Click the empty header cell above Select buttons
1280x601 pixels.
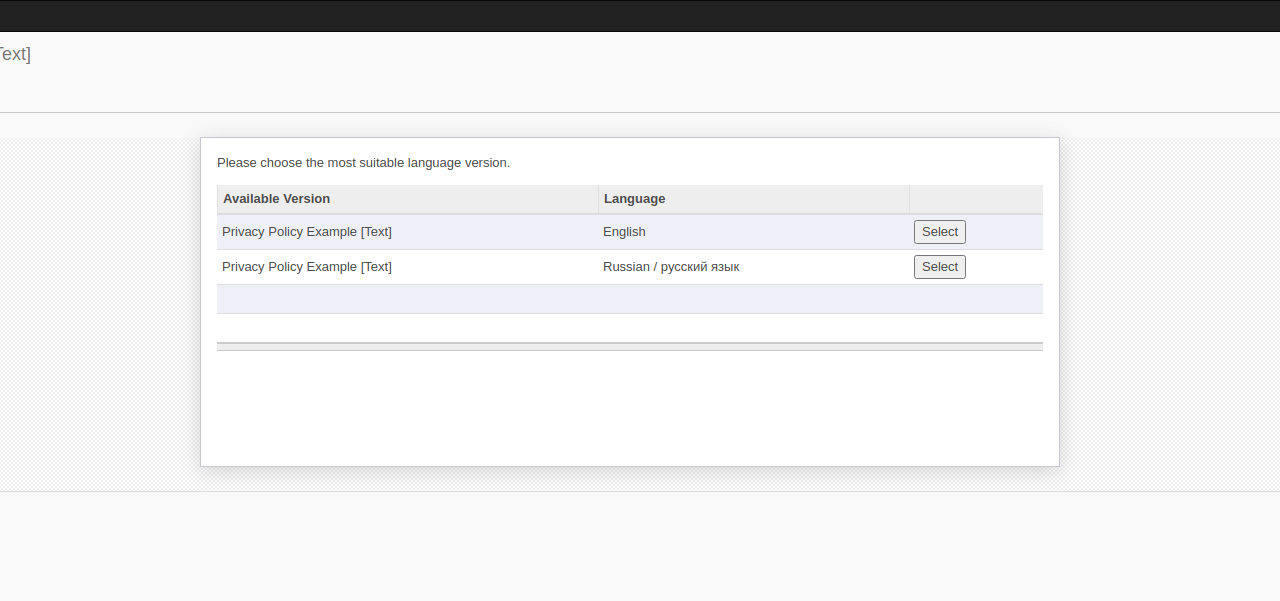click(975, 198)
